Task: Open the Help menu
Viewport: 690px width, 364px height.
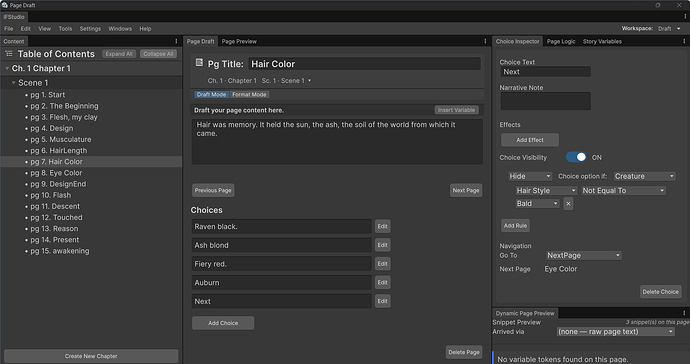Action: (145, 29)
